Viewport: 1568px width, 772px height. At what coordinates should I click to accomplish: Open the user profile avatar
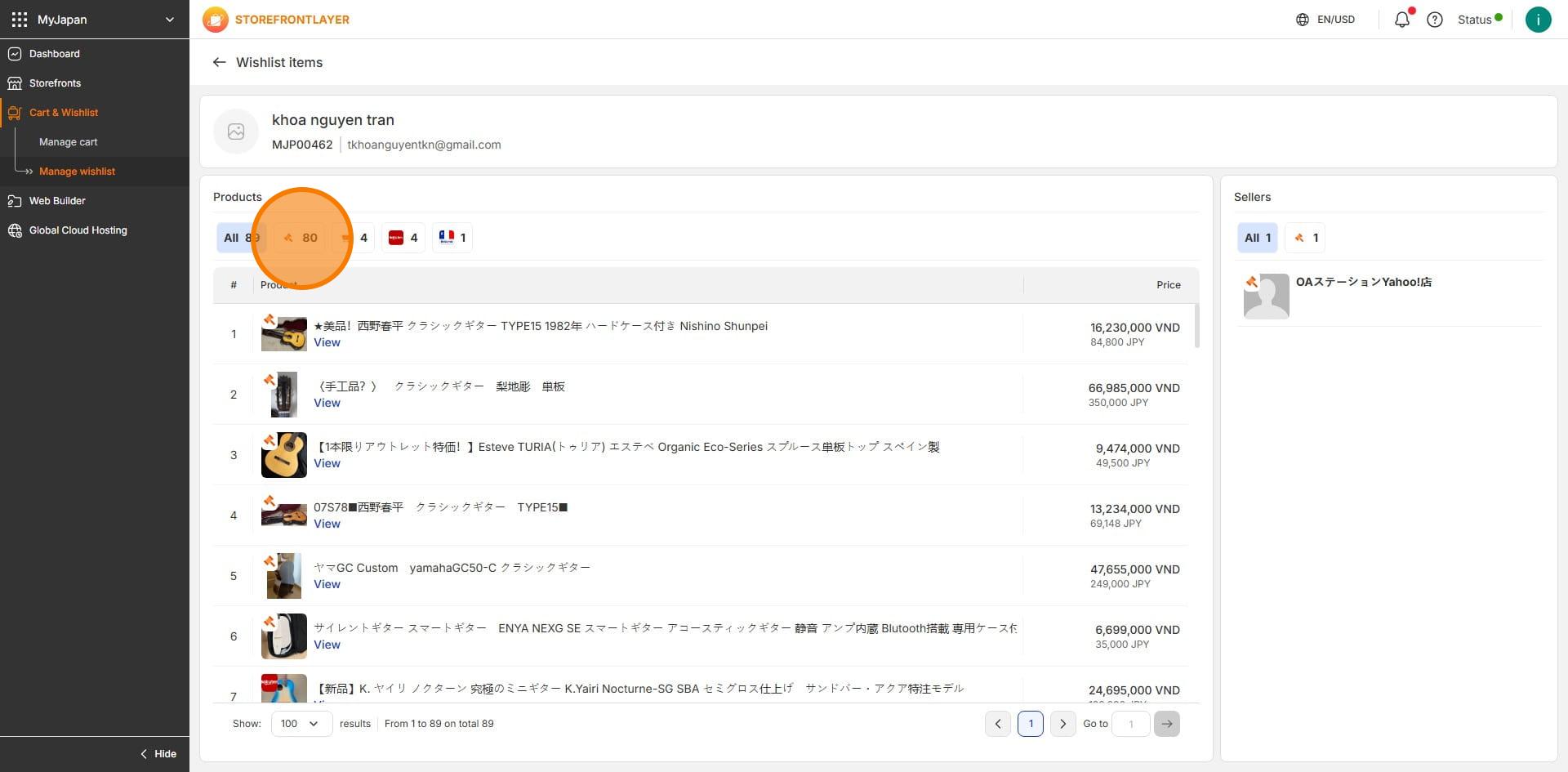[x=1538, y=20]
